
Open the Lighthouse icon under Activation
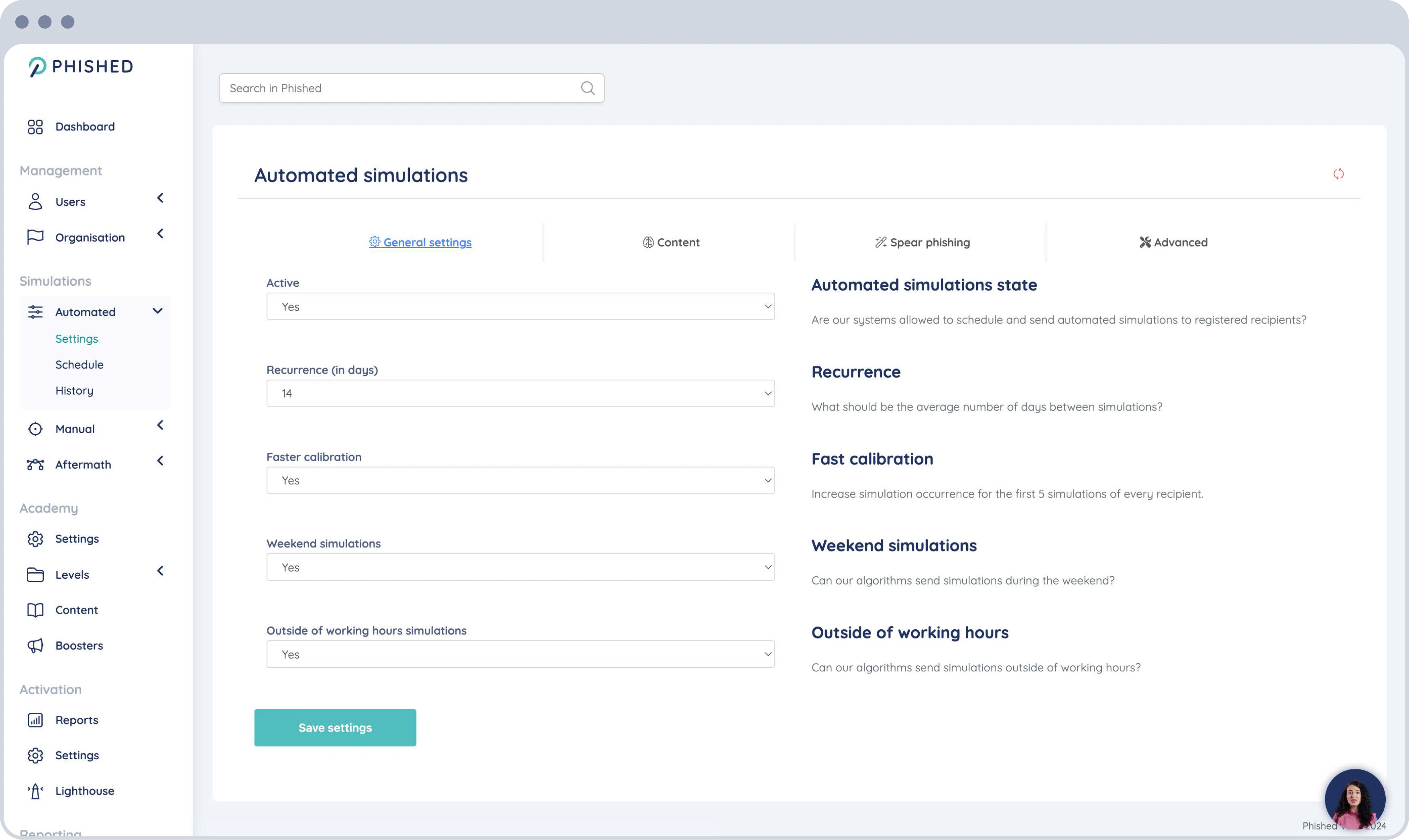(35, 791)
